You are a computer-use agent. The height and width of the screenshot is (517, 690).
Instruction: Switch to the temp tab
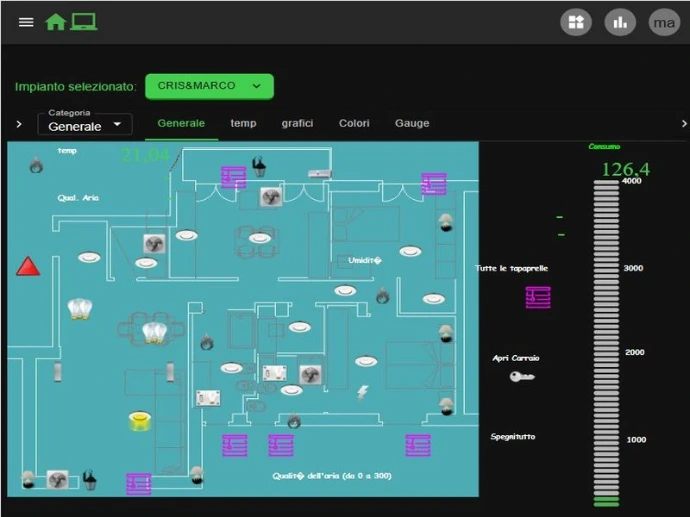click(243, 123)
